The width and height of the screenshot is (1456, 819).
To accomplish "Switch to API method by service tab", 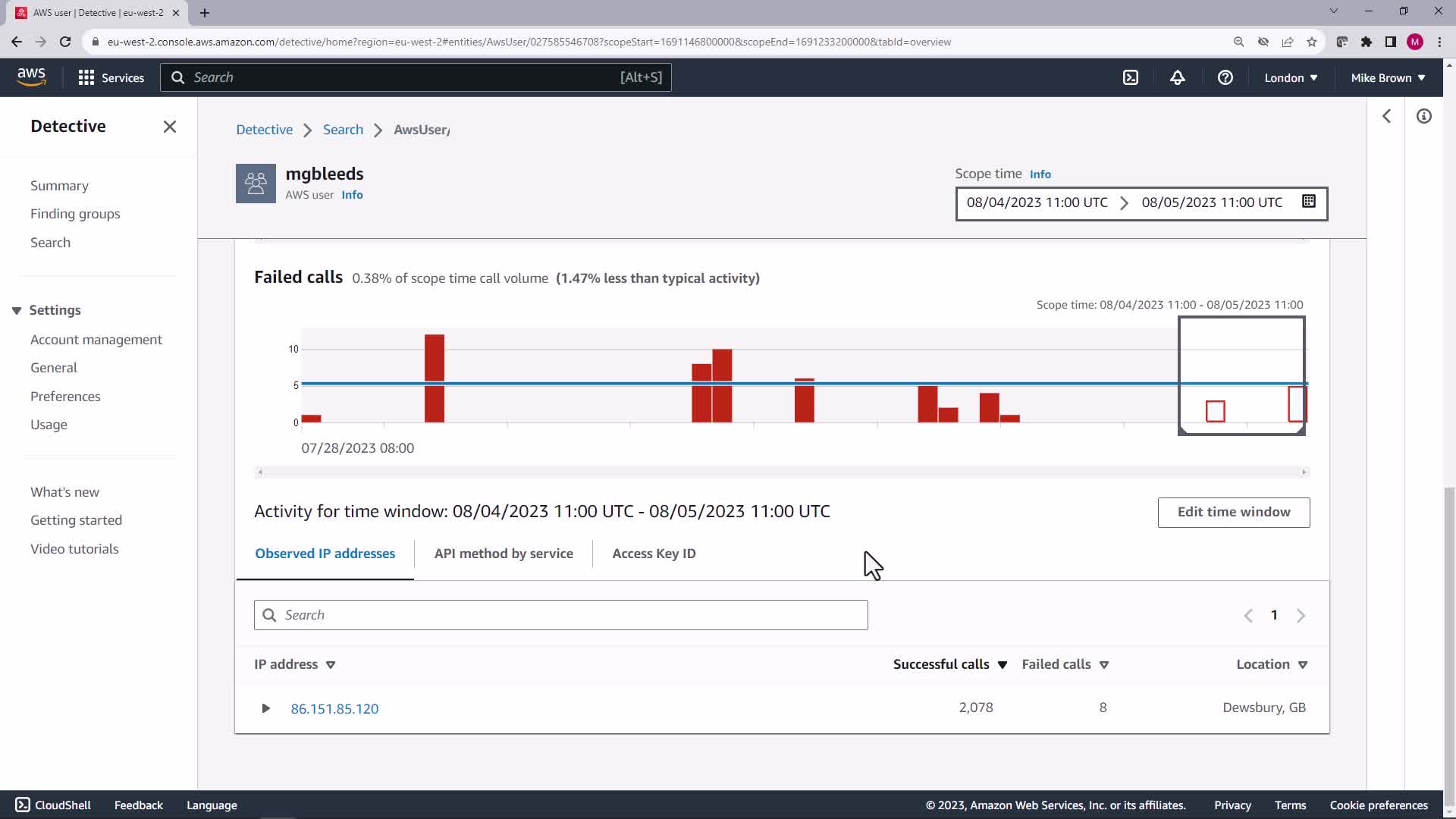I will [x=504, y=554].
